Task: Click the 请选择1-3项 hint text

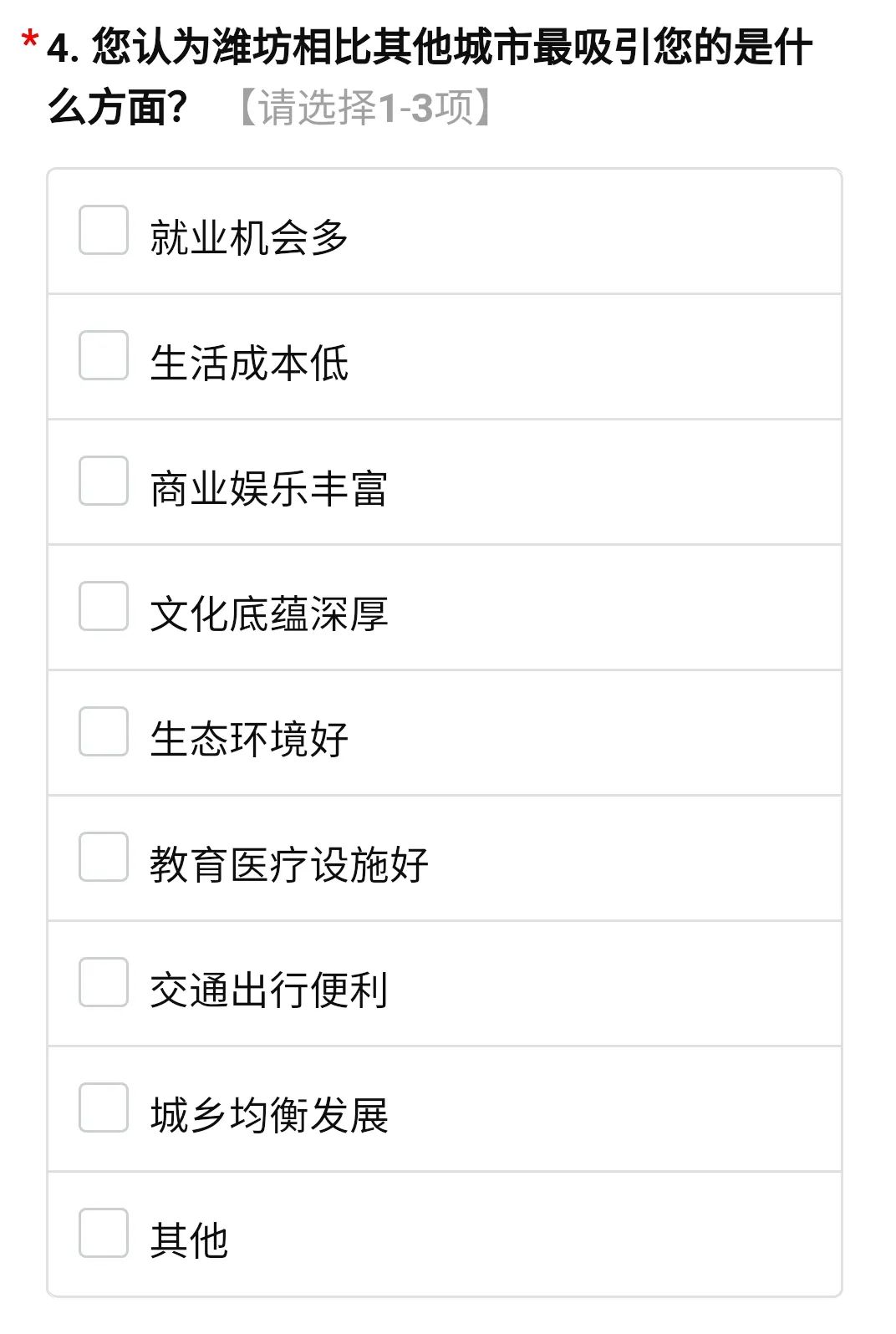Action: (x=365, y=108)
